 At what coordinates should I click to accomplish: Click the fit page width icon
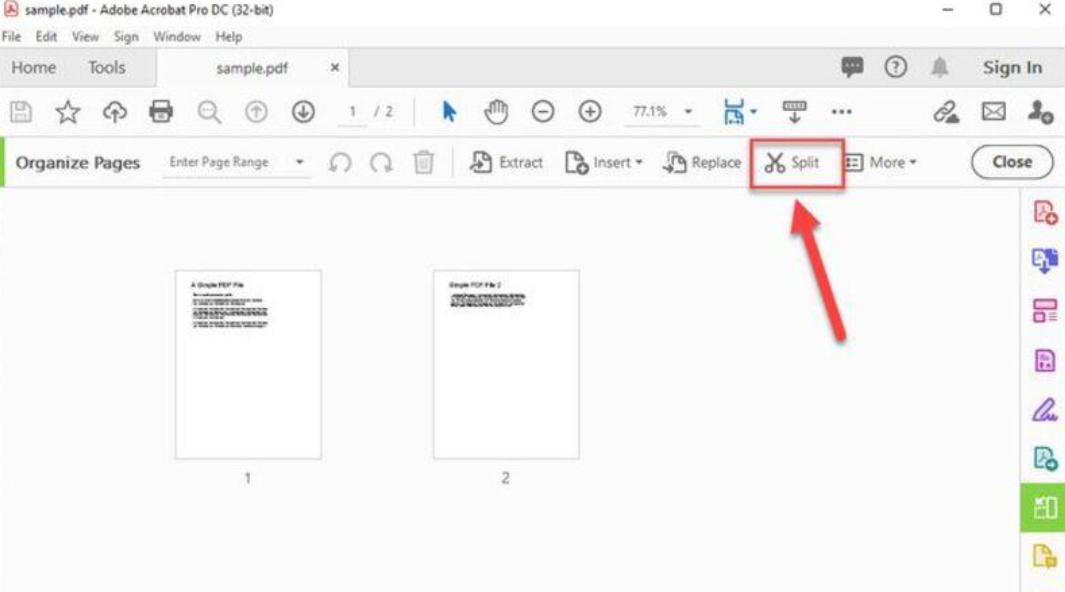(734, 111)
